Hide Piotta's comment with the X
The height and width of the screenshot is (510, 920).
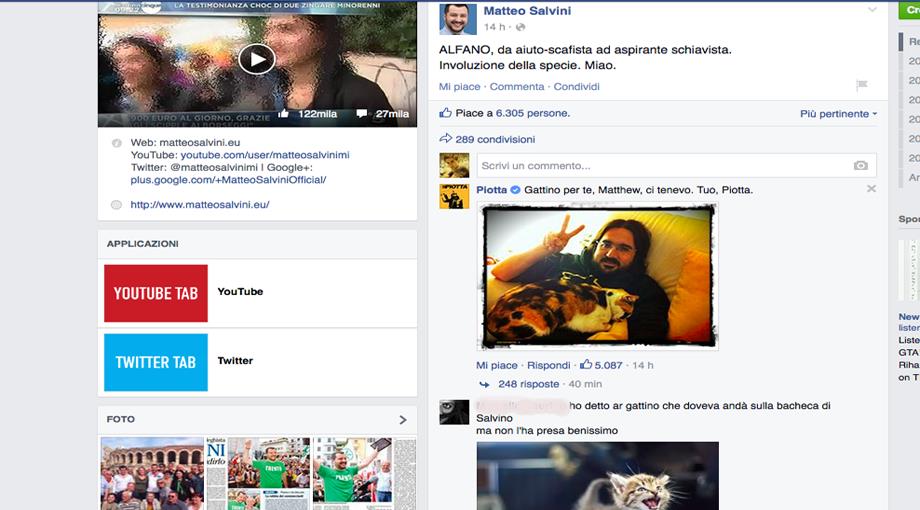click(x=871, y=189)
